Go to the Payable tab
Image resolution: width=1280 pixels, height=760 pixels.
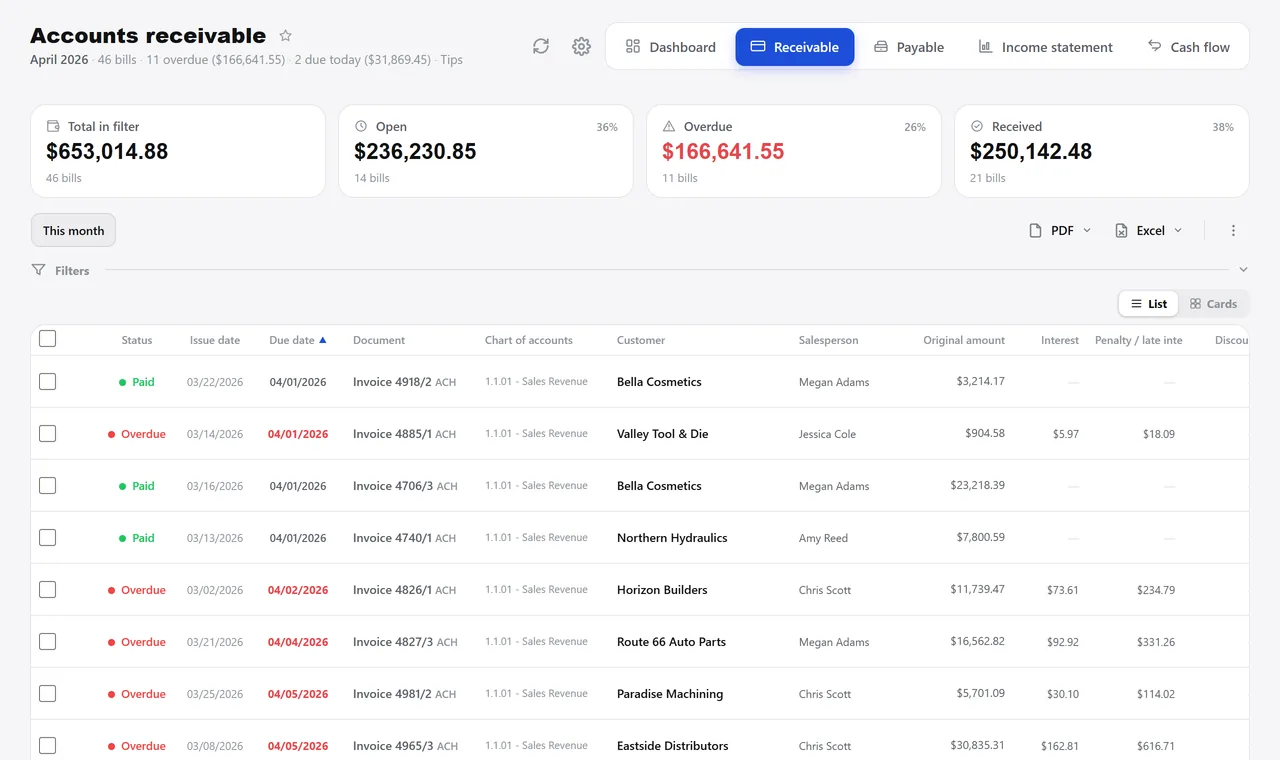[909, 47]
